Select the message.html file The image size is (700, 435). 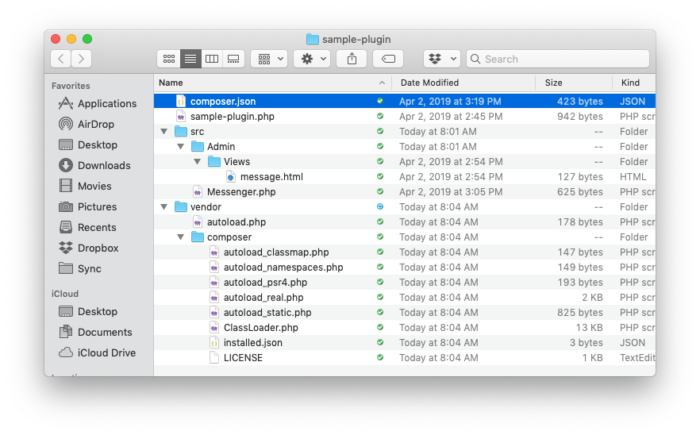(x=404, y=177)
